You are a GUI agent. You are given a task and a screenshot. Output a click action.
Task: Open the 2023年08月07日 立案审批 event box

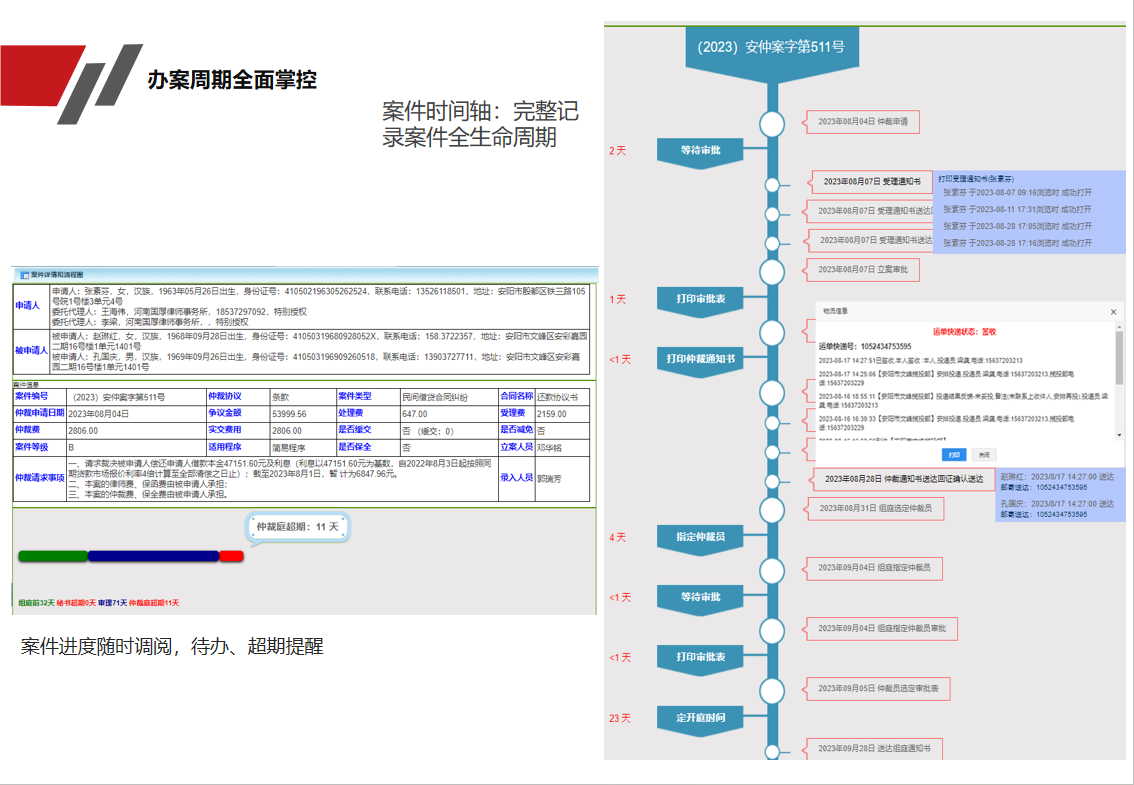pyautogui.click(x=863, y=269)
